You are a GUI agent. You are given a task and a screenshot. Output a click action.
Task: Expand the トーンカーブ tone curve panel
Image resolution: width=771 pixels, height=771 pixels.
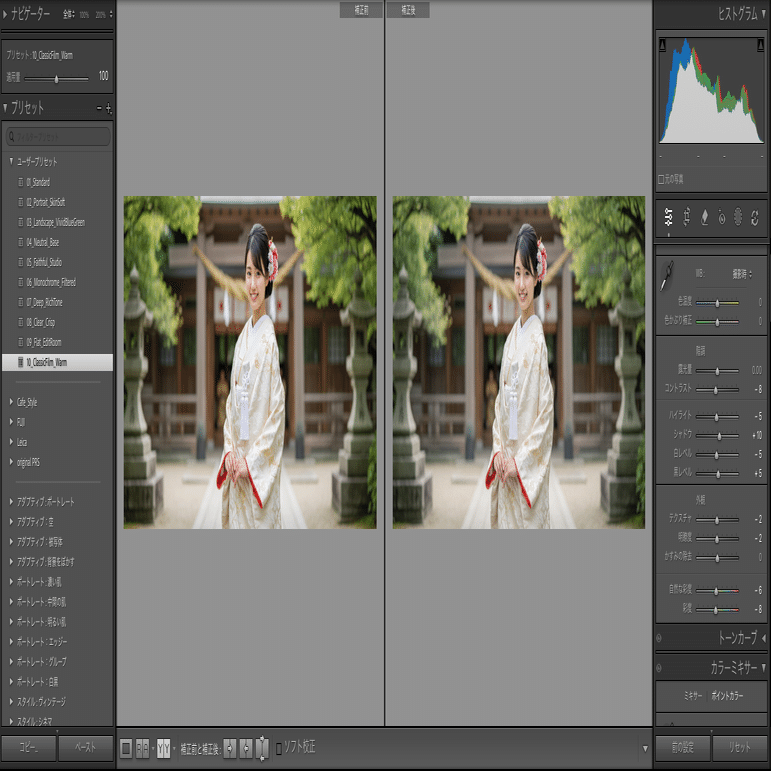pyautogui.click(x=764, y=638)
